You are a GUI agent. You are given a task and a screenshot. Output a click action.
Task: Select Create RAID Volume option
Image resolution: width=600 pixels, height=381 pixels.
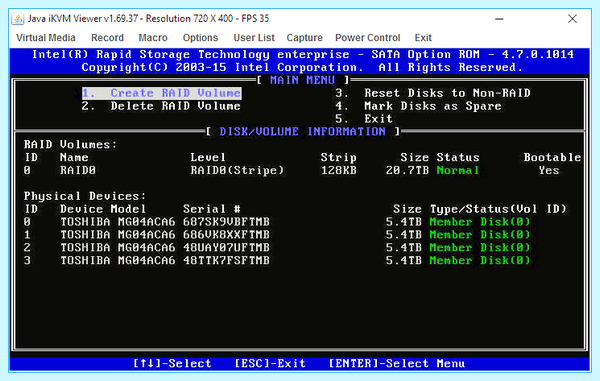[161, 93]
